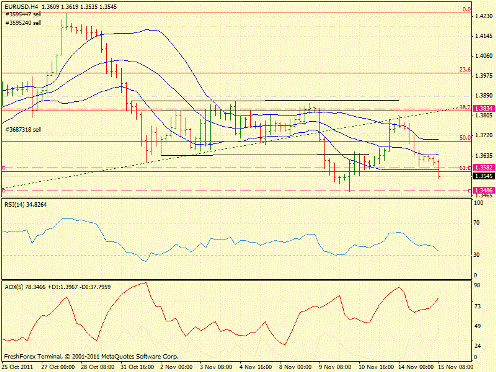
Task: Click the "2 Nov 00:00" time label
Action: click(x=177, y=367)
